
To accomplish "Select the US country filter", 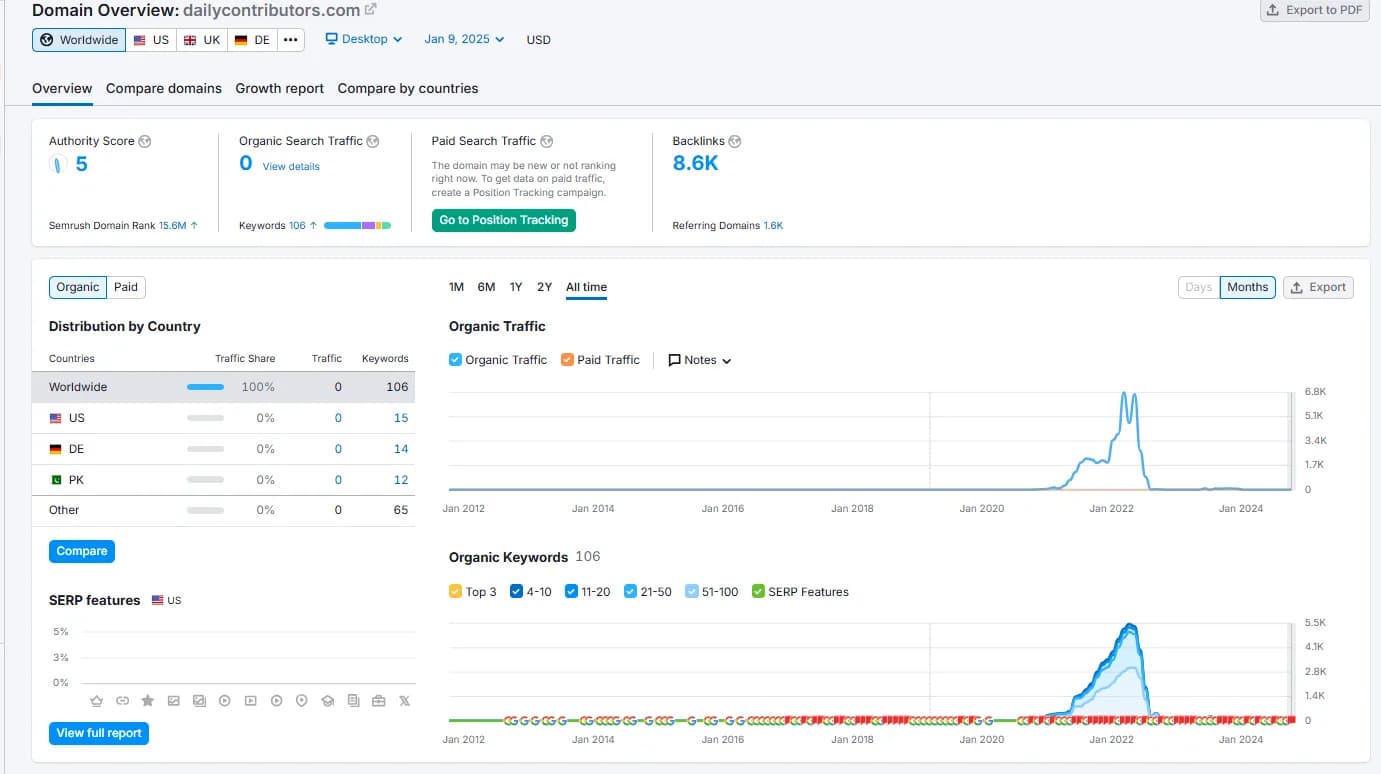I will [x=151, y=40].
